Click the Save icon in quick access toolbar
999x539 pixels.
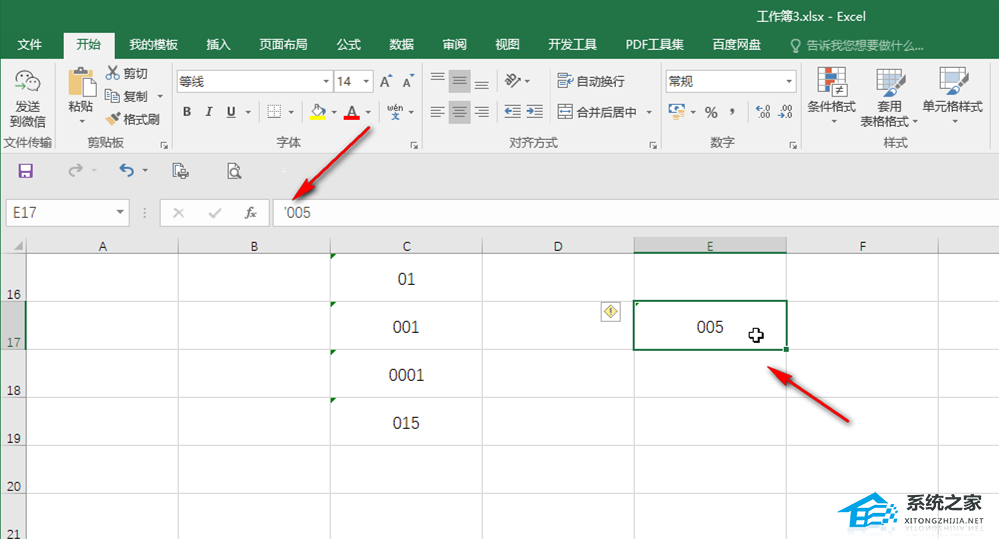tap(26, 171)
